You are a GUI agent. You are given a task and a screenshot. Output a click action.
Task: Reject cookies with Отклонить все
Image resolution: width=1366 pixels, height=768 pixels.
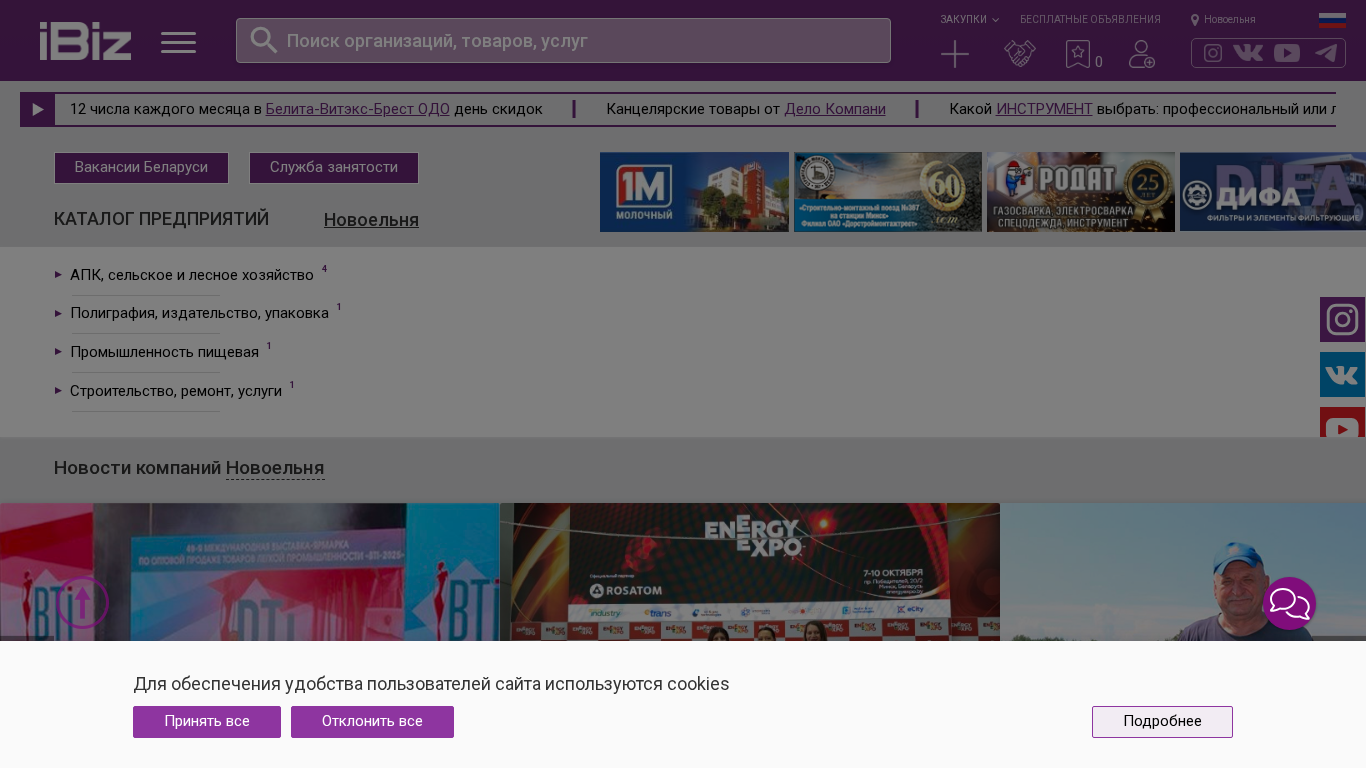(372, 722)
